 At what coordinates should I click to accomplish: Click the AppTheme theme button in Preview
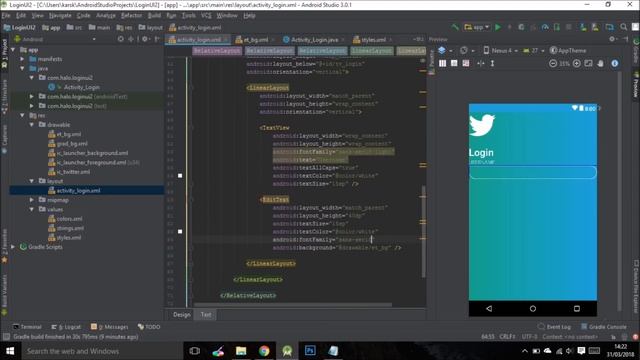(568, 51)
